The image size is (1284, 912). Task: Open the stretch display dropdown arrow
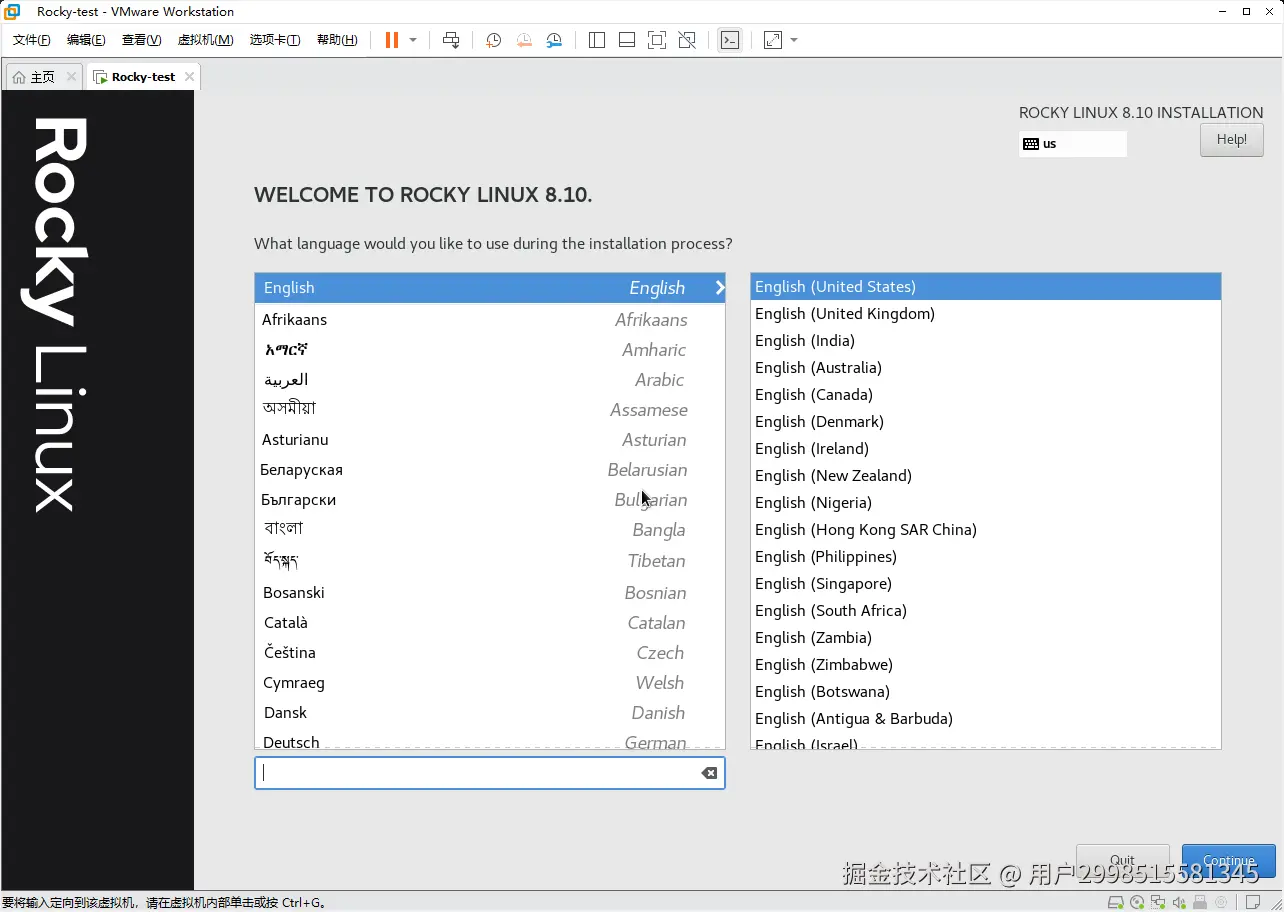[794, 40]
